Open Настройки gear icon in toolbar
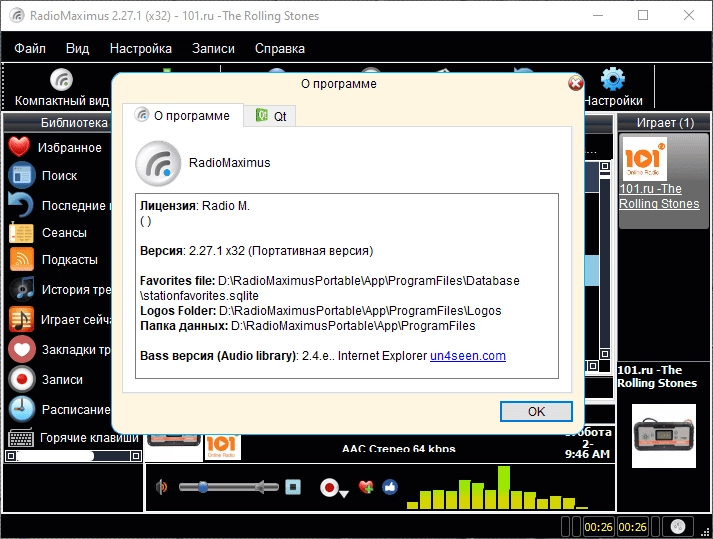This screenshot has width=713, height=539. [x=613, y=80]
